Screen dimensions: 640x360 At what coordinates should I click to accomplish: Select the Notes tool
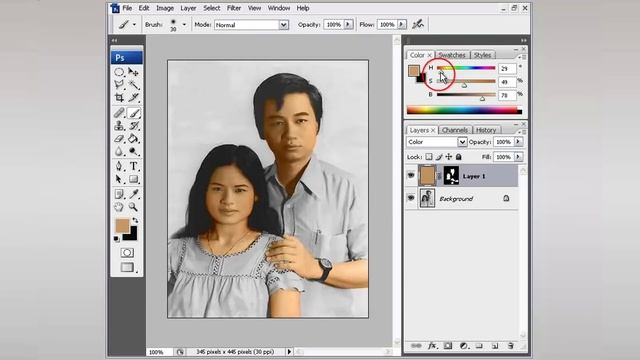[x=119, y=194]
